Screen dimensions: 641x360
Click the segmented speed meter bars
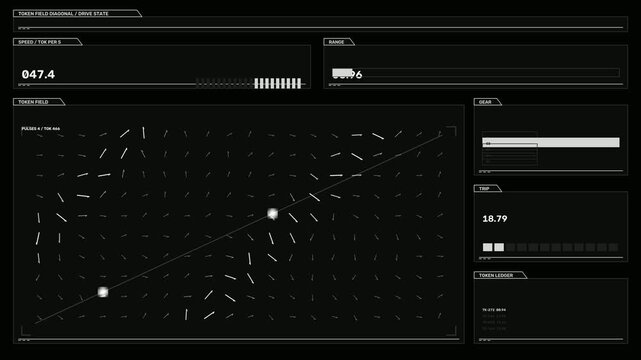tap(249, 83)
